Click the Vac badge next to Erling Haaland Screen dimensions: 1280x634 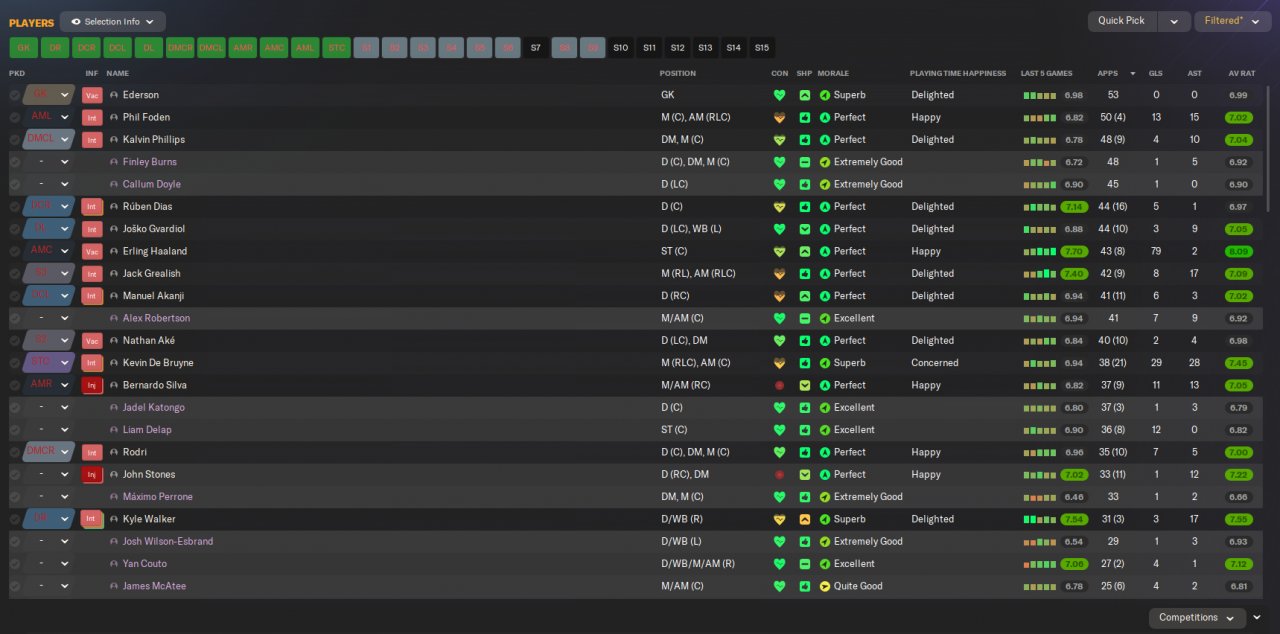pyautogui.click(x=93, y=251)
